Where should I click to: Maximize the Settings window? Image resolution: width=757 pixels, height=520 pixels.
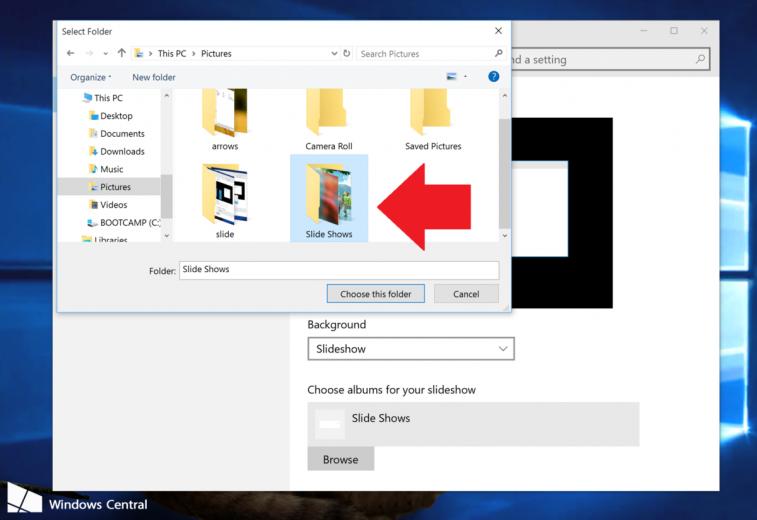(x=674, y=31)
